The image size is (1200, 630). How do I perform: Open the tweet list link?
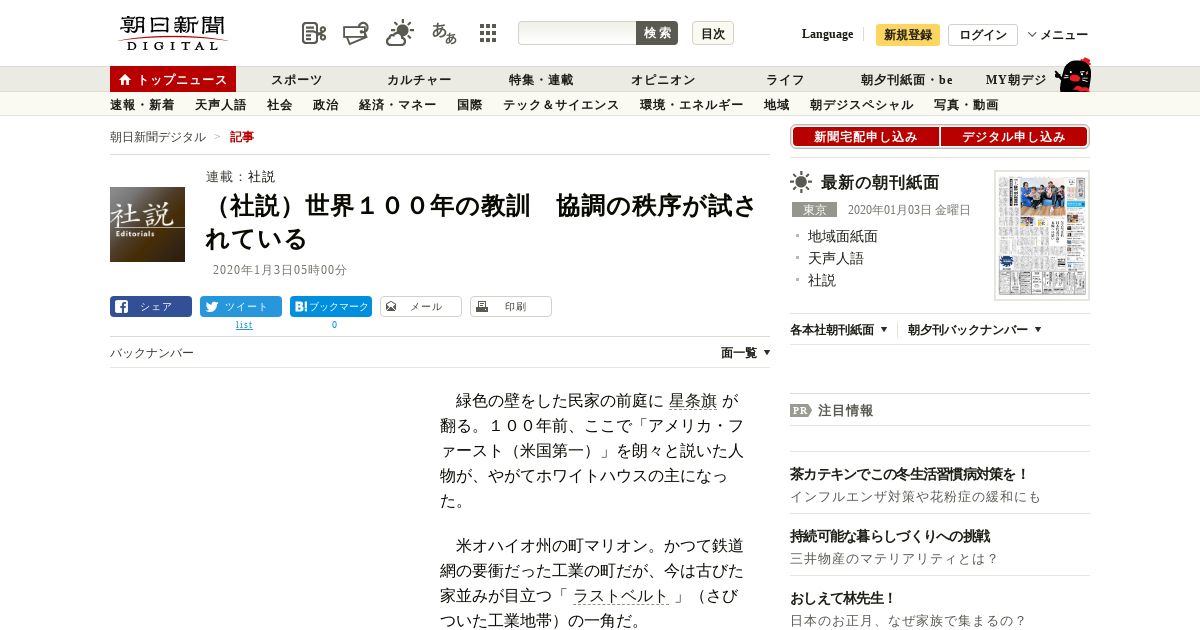(244, 325)
